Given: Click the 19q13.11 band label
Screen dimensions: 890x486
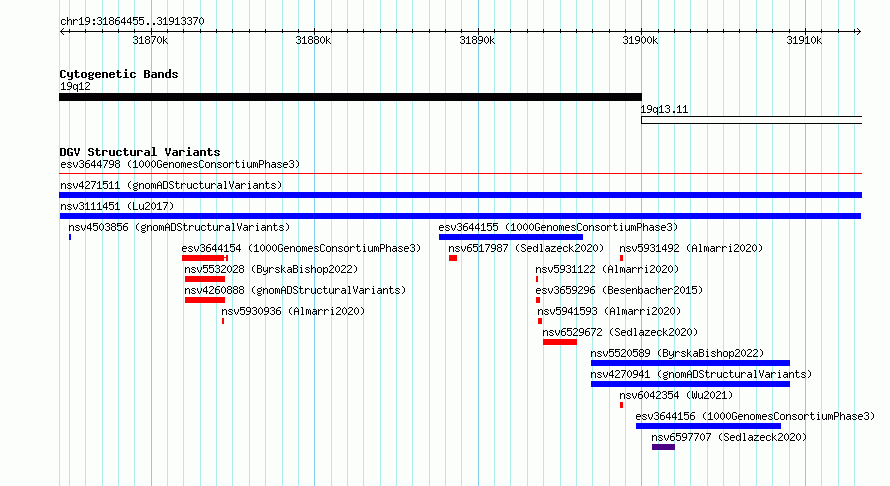Looking at the screenshot, I should 664,110.
